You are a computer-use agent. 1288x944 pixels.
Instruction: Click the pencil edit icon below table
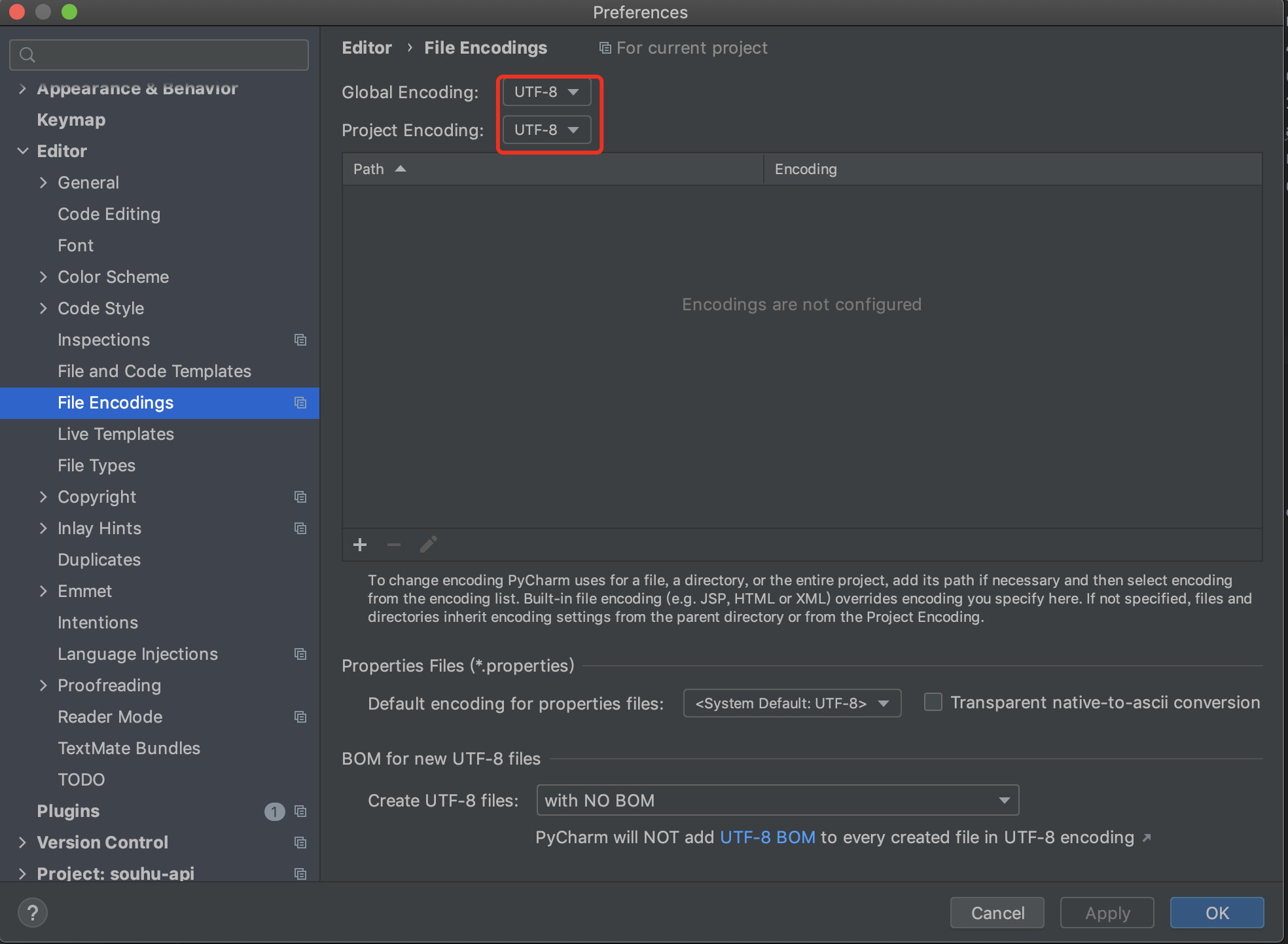point(429,545)
